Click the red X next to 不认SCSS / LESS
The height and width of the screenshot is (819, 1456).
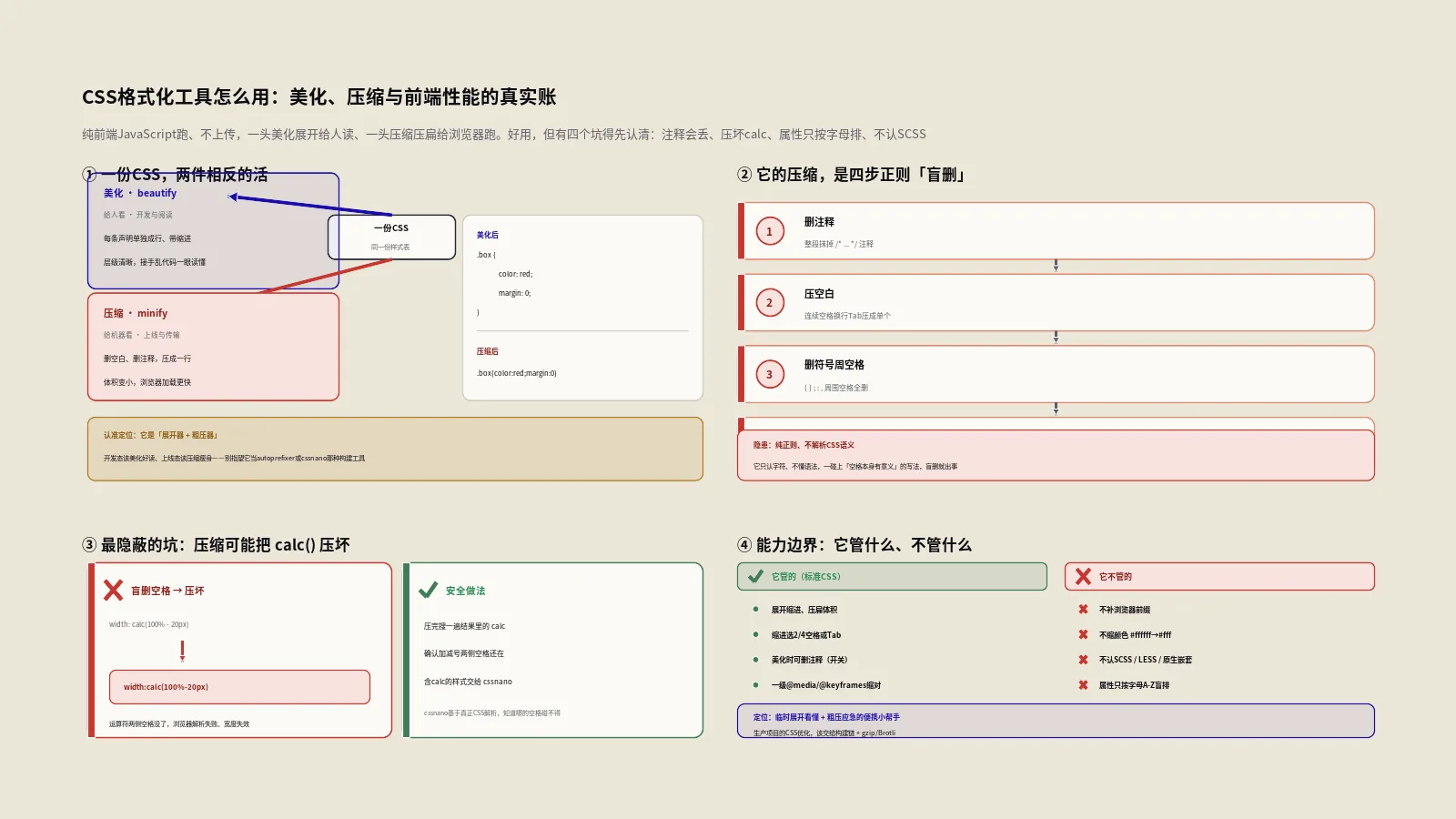click(1083, 660)
